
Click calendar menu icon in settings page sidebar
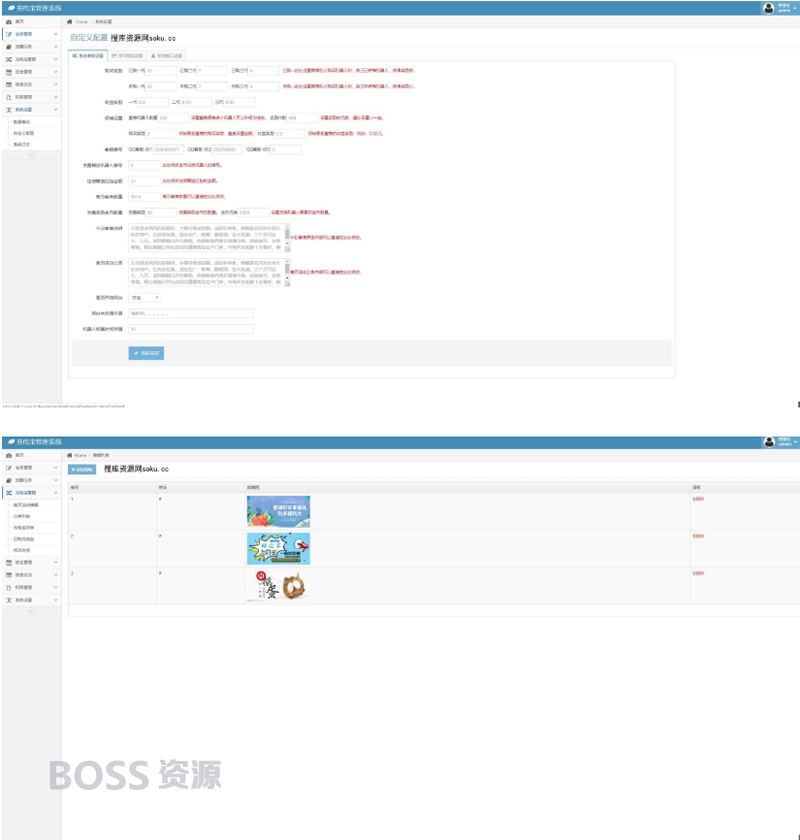click(9, 72)
